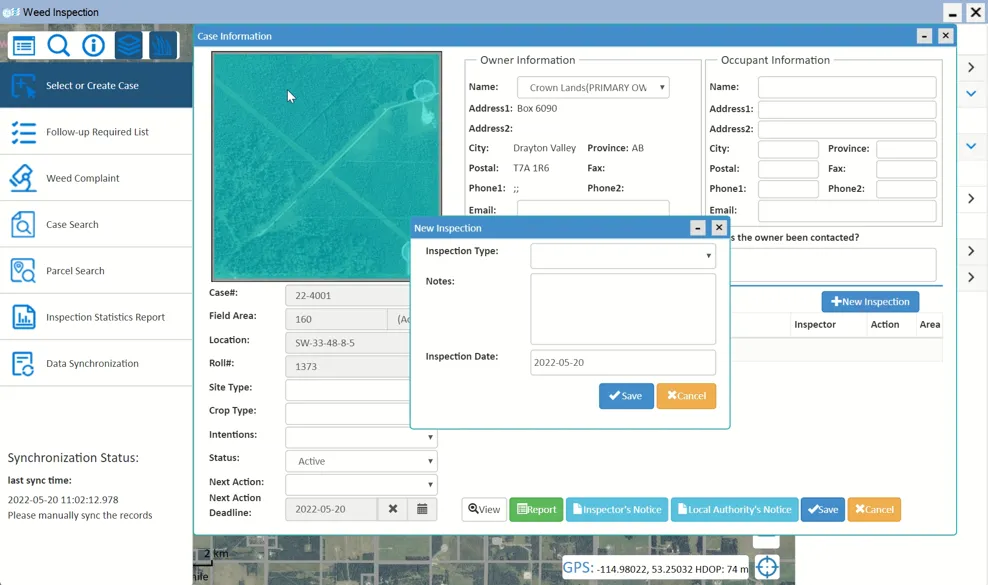The height and width of the screenshot is (585, 988).
Task: Close the Case Information window
Action: 945,36
